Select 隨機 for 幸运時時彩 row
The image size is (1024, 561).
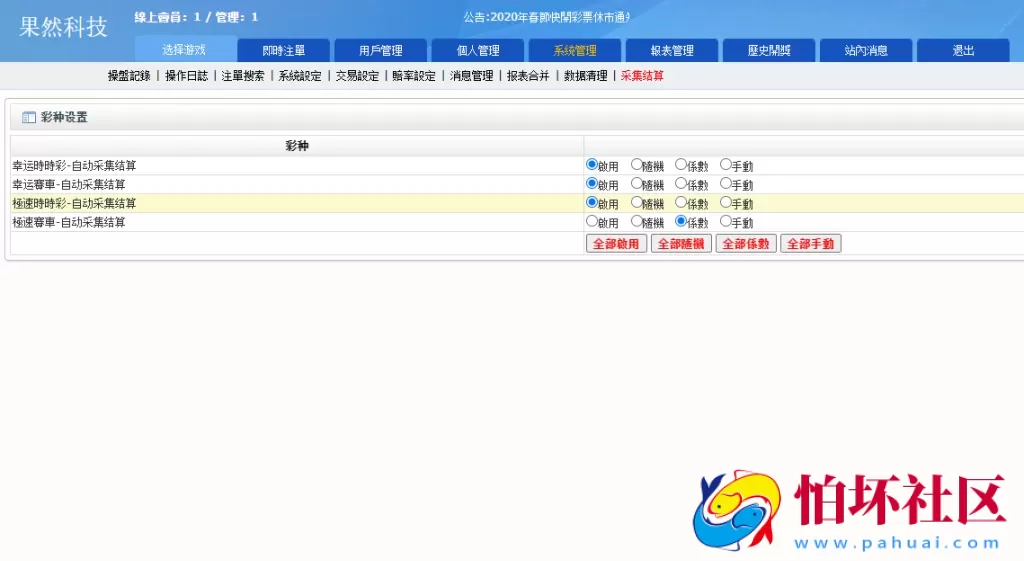coord(637,165)
